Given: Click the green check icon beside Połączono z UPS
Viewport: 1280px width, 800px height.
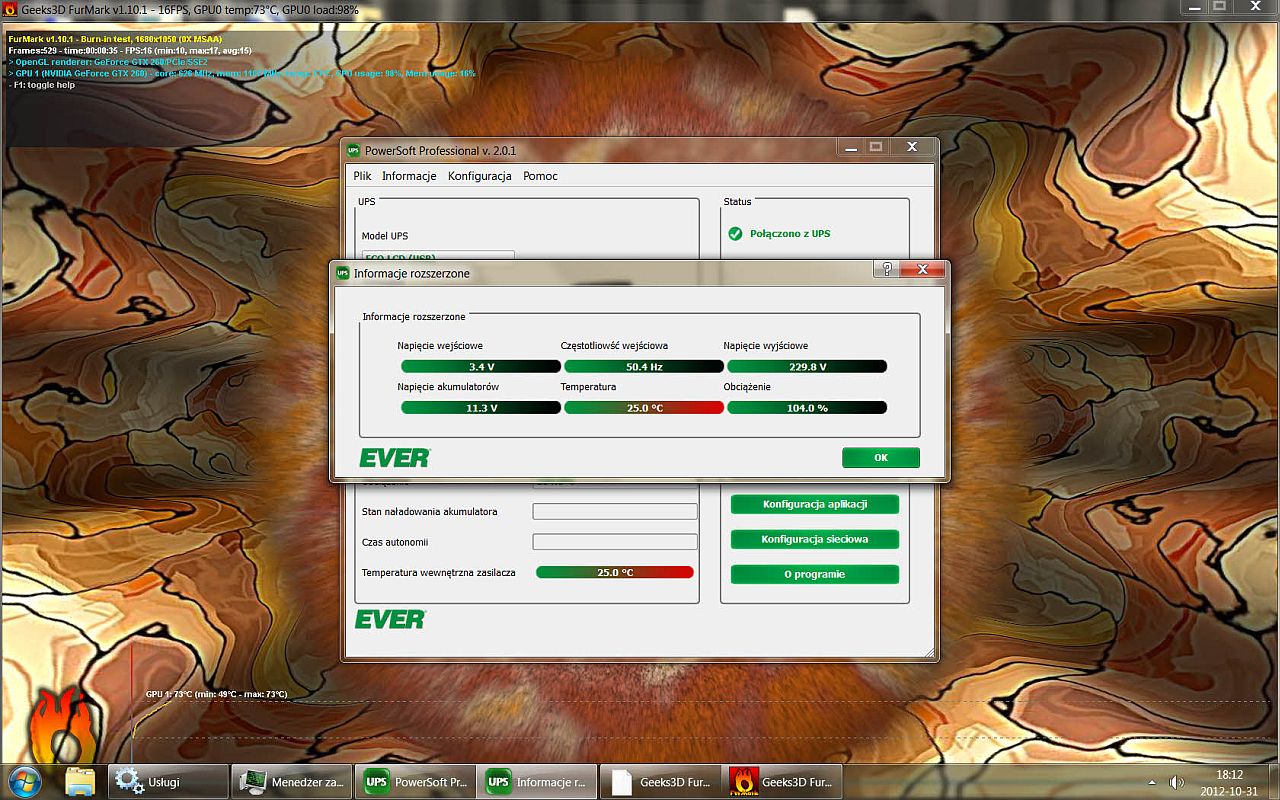Looking at the screenshot, I should click(735, 234).
